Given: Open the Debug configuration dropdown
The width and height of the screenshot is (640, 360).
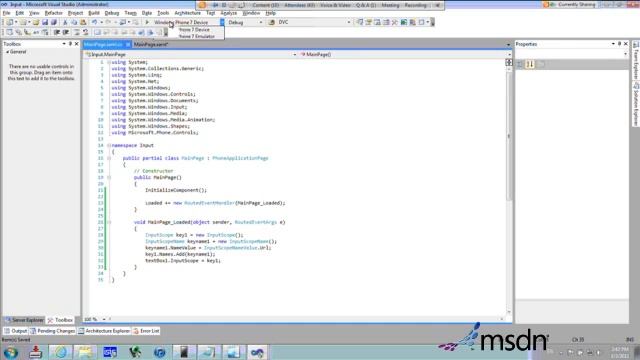Looking at the screenshot, I should tap(261, 22).
